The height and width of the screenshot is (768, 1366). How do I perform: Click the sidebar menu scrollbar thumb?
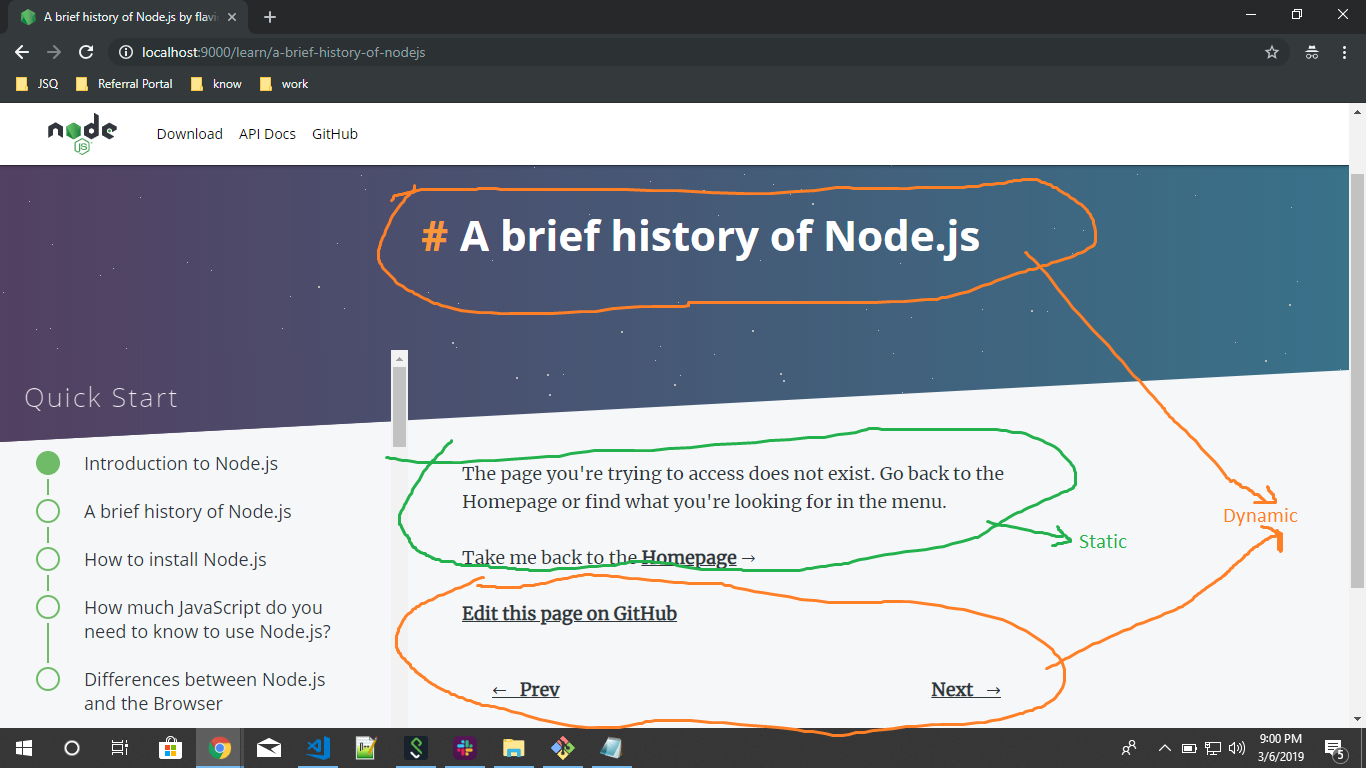point(400,407)
